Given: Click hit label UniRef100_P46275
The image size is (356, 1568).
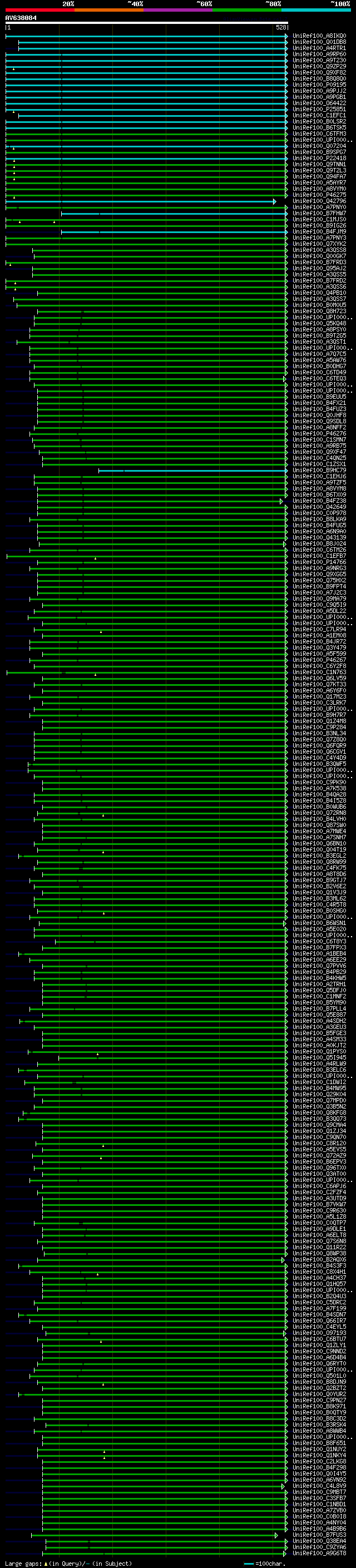Looking at the screenshot, I should click(319, 195).
